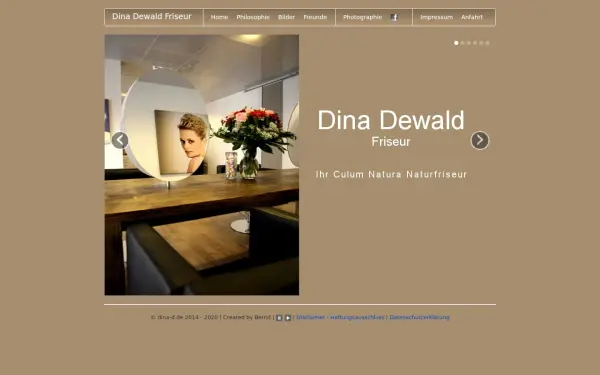The height and width of the screenshot is (375, 600).
Task: Select the second slider pagination dot
Action: tap(462, 43)
